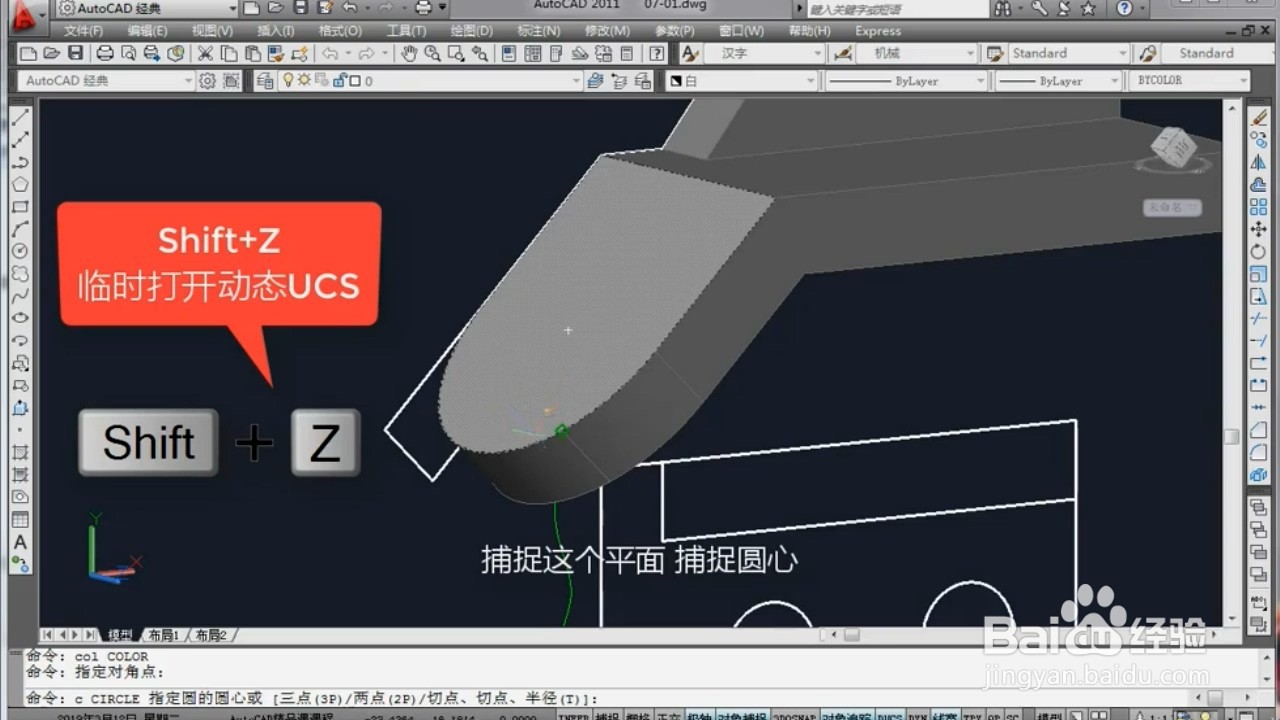The width and height of the screenshot is (1280, 720).
Task: Select the Circle draw tool
Action: click(x=20, y=251)
